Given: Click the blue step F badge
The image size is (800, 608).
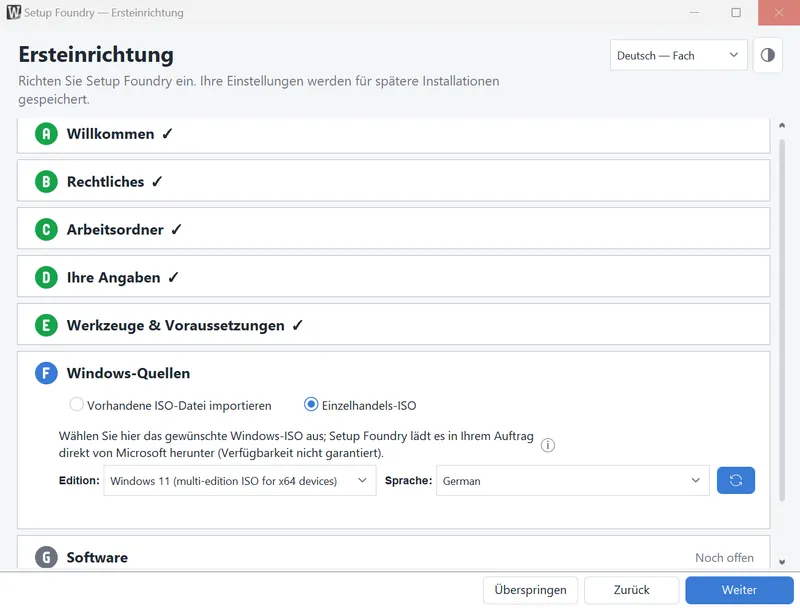Looking at the screenshot, I should (x=46, y=373).
